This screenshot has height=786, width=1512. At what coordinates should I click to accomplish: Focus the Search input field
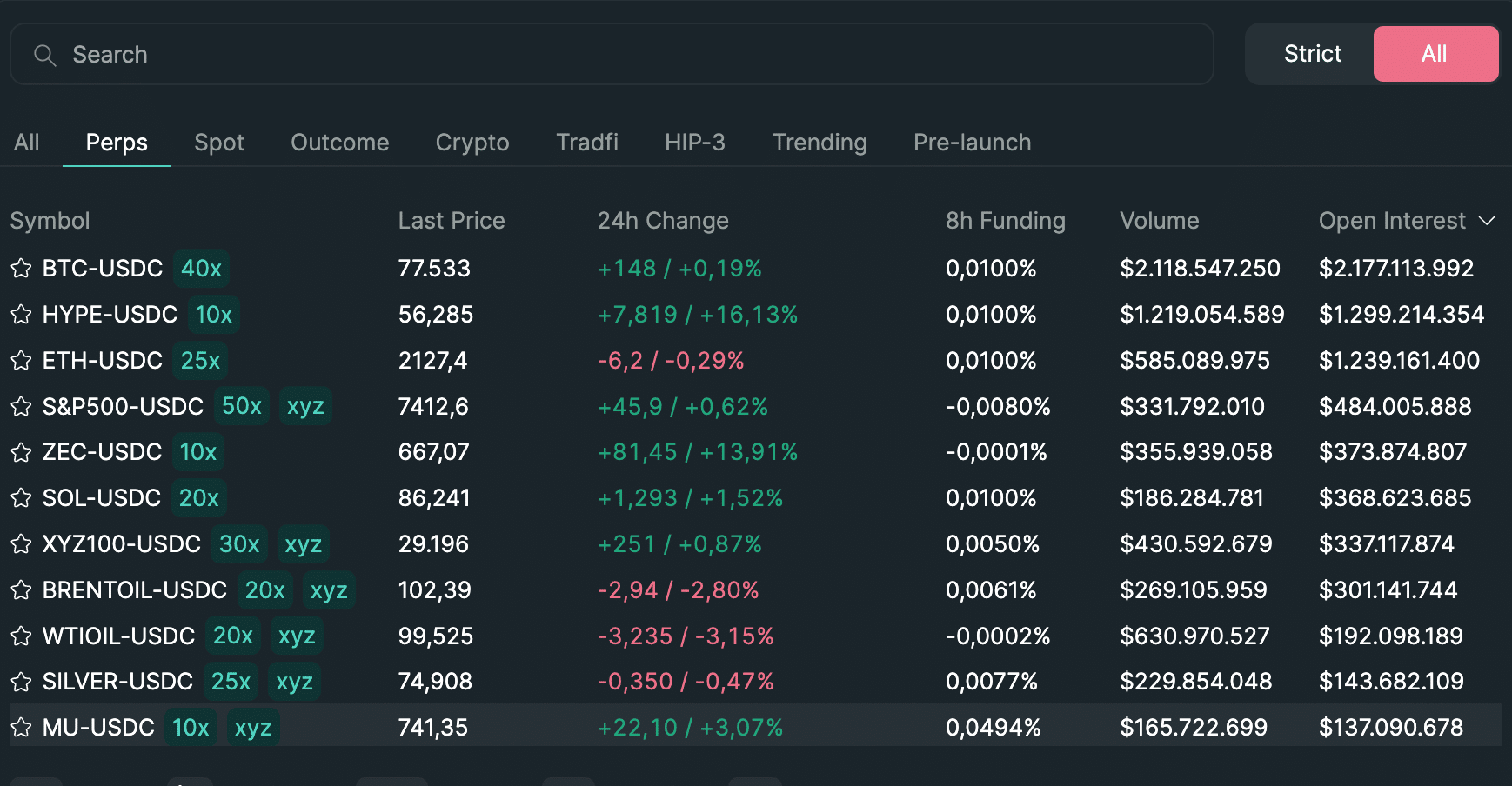click(612, 54)
